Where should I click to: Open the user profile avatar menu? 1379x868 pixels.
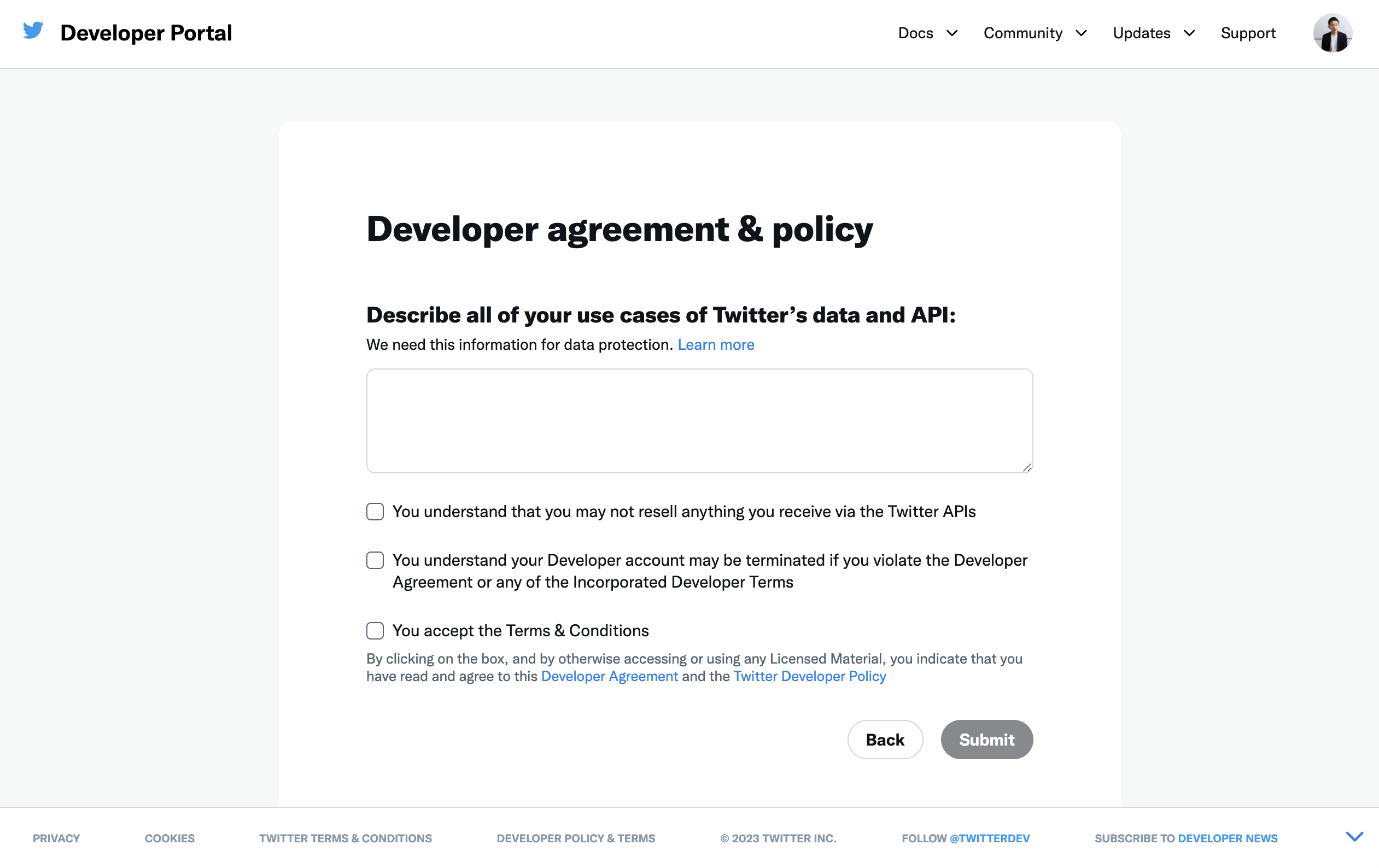tap(1332, 33)
